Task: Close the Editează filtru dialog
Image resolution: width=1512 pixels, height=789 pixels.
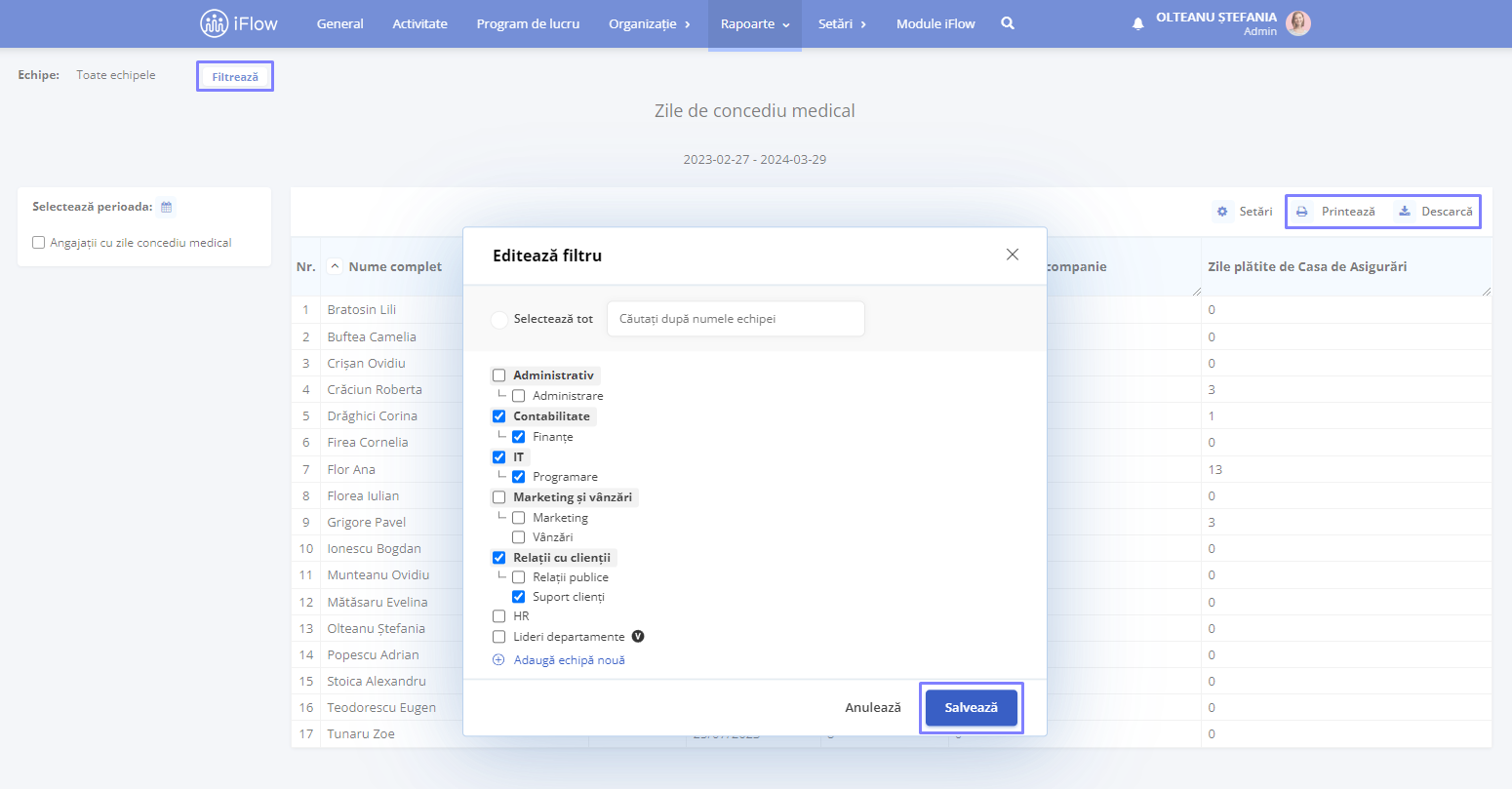Action: pyautogui.click(x=1013, y=255)
